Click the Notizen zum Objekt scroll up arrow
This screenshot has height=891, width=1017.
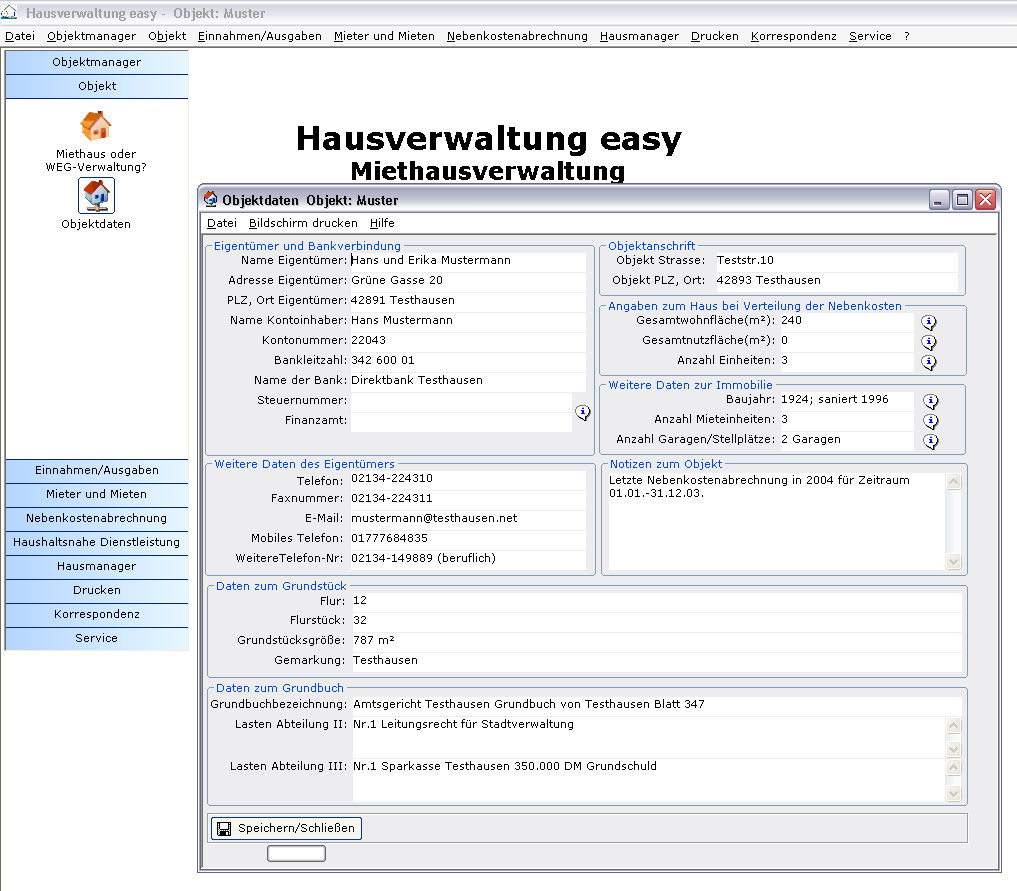(x=953, y=481)
